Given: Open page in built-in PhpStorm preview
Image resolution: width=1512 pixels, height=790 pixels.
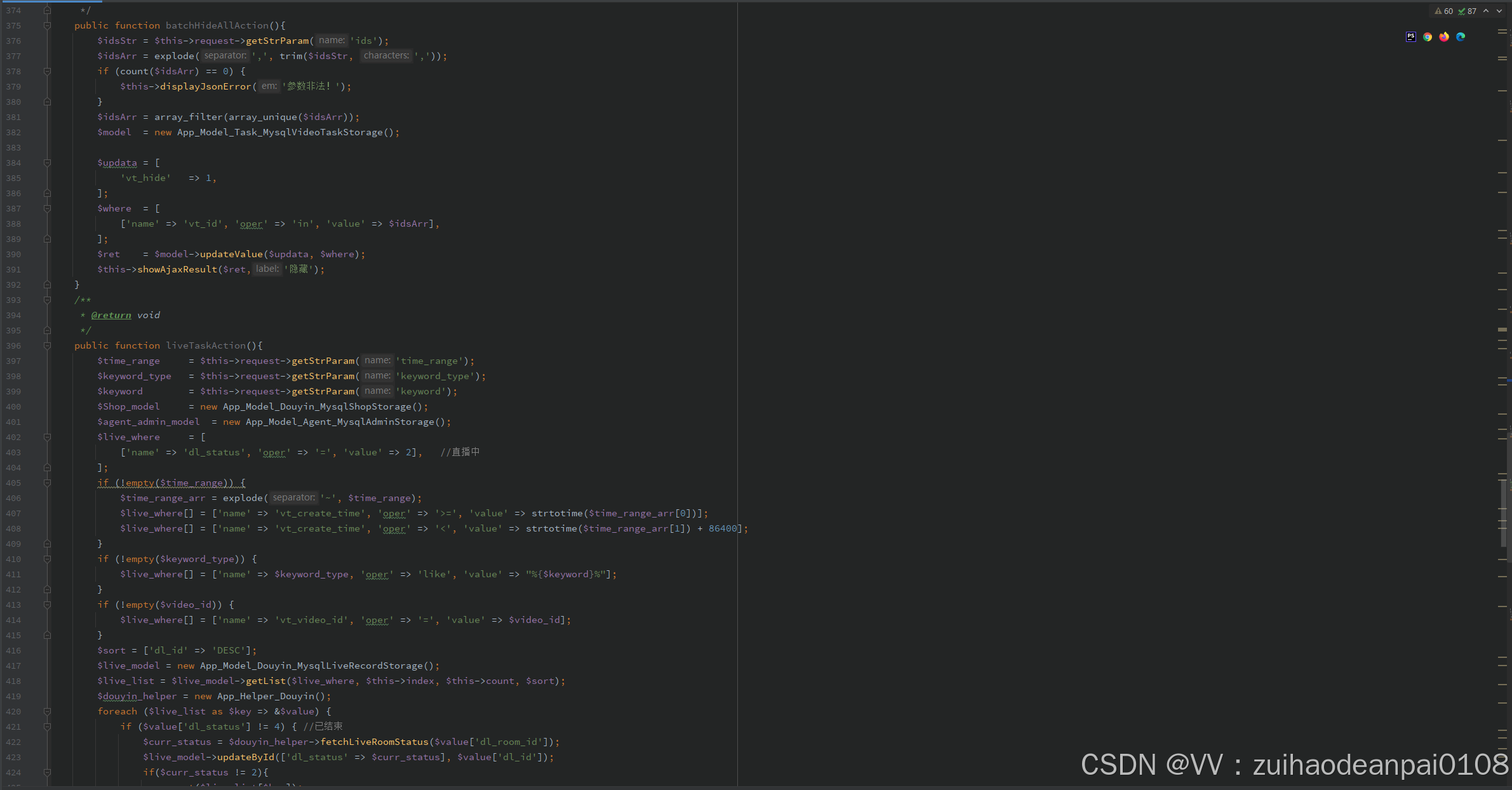Looking at the screenshot, I should coord(1410,37).
